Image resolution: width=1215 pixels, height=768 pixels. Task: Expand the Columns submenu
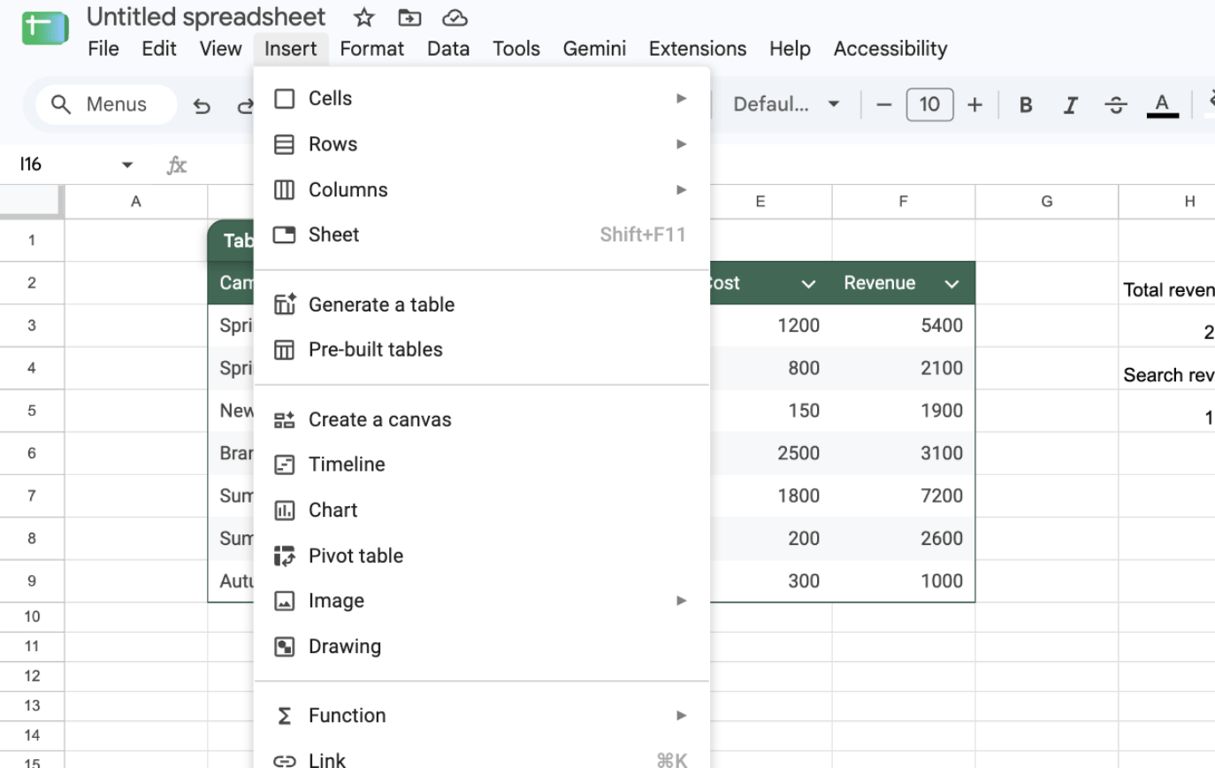(x=482, y=189)
